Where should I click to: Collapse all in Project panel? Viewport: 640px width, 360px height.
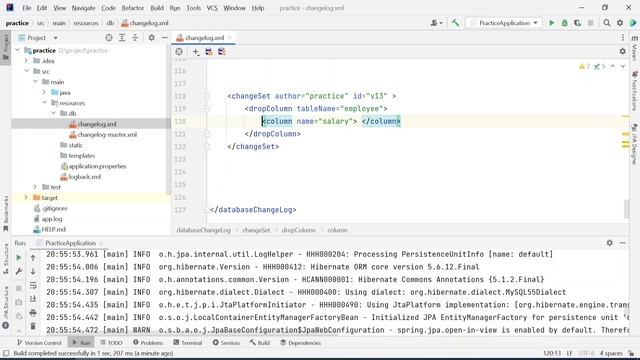[x=135, y=38]
